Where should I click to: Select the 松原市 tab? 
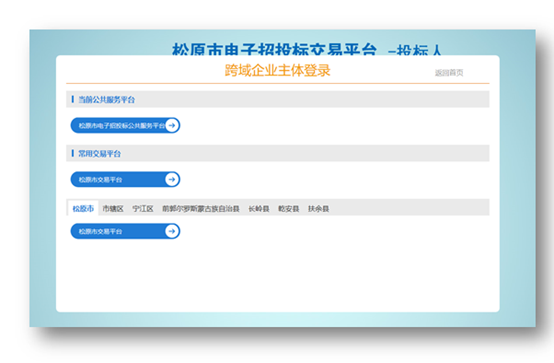[x=83, y=209]
